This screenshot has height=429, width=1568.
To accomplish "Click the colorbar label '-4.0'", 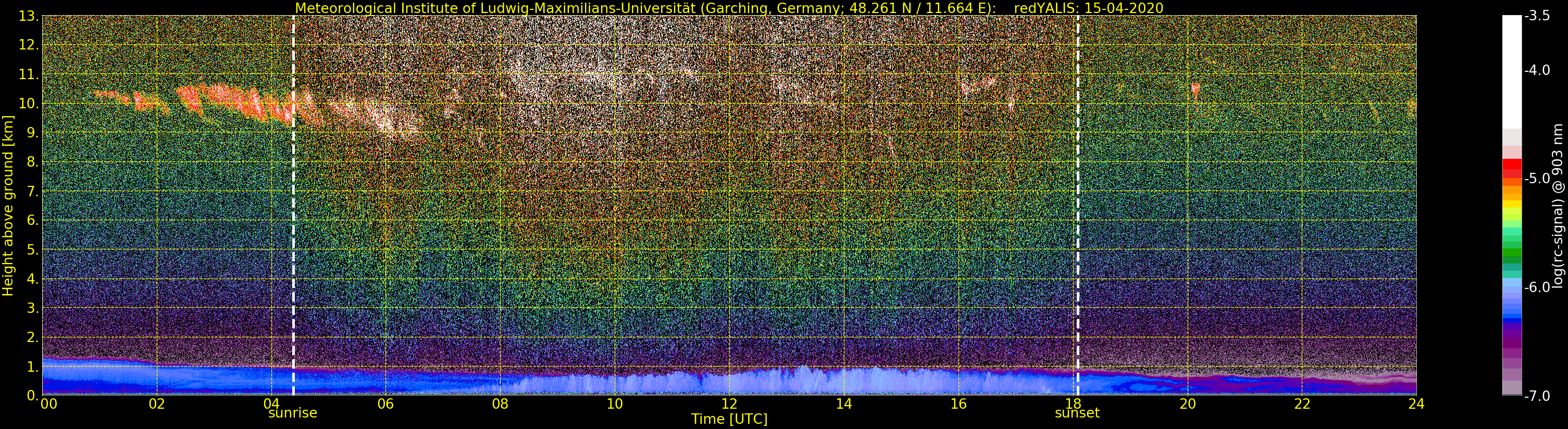I will pyautogui.click(x=1537, y=71).
